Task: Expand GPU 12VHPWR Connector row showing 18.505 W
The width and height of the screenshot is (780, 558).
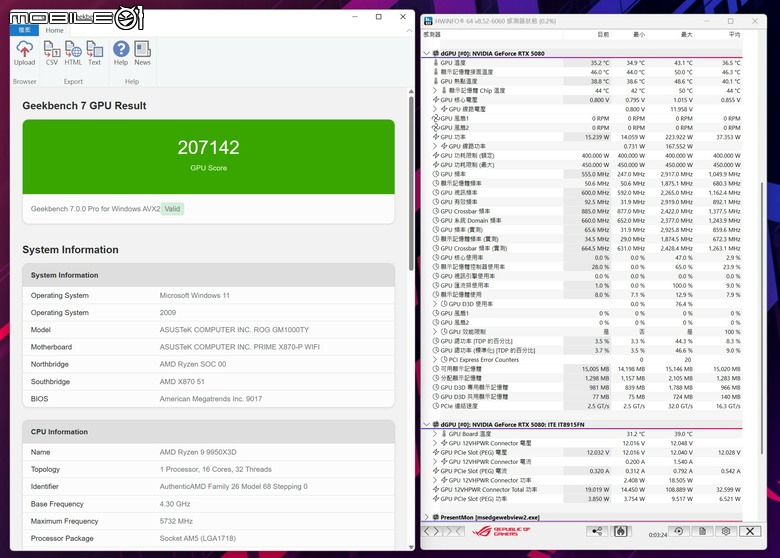Action: 435,480
